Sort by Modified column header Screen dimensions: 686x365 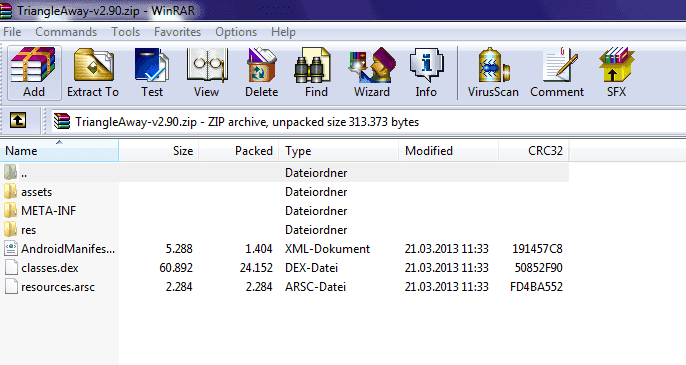pos(448,151)
